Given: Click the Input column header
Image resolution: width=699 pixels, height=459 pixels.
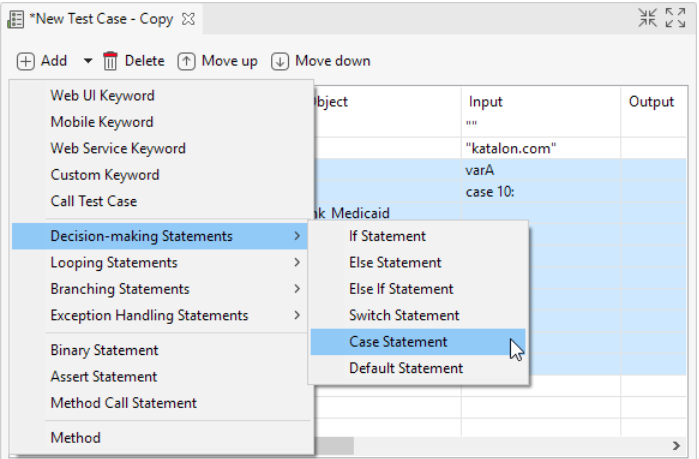Looking at the screenshot, I should click(485, 102).
